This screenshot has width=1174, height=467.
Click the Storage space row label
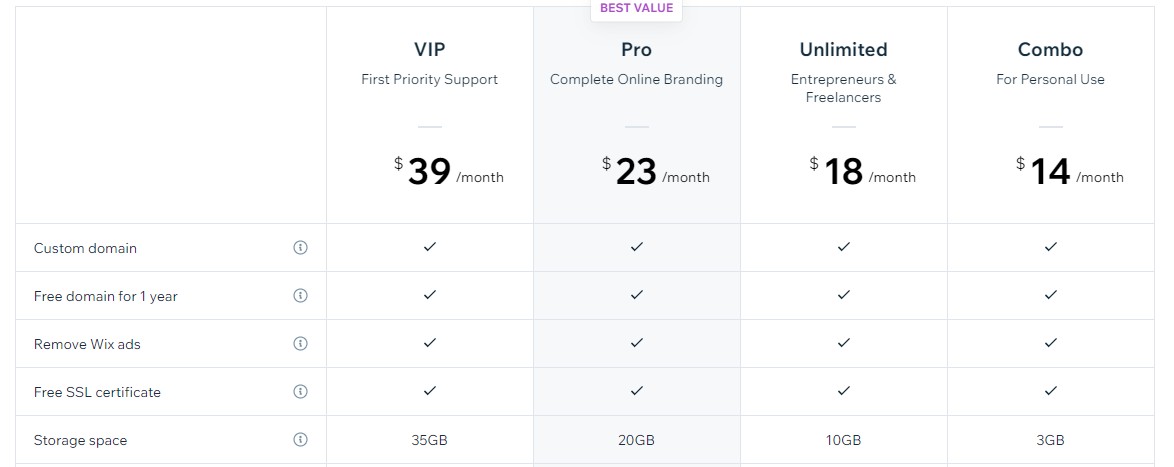click(80, 440)
